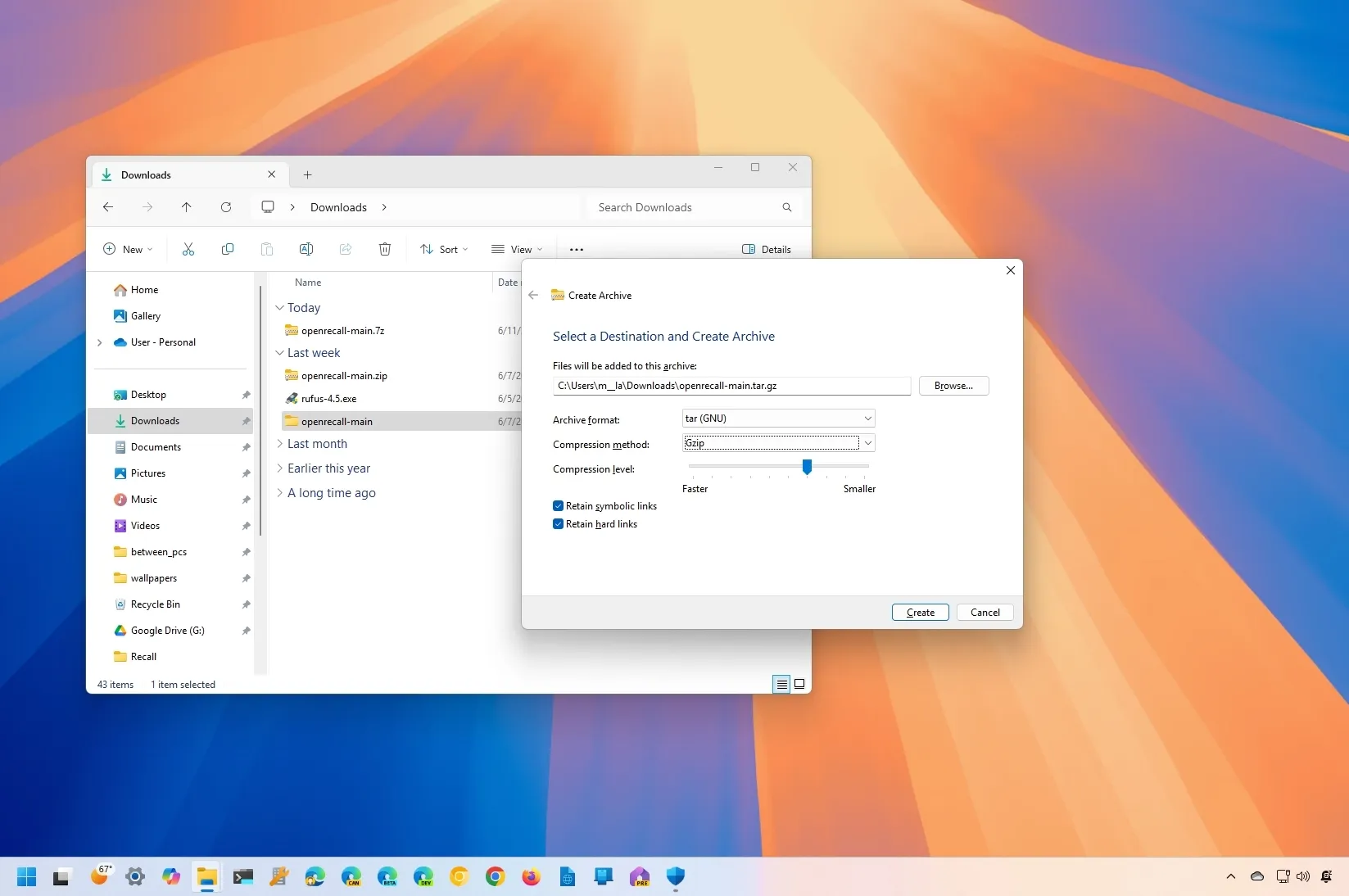Disable Retain hard links option
1349x896 pixels.
point(558,524)
